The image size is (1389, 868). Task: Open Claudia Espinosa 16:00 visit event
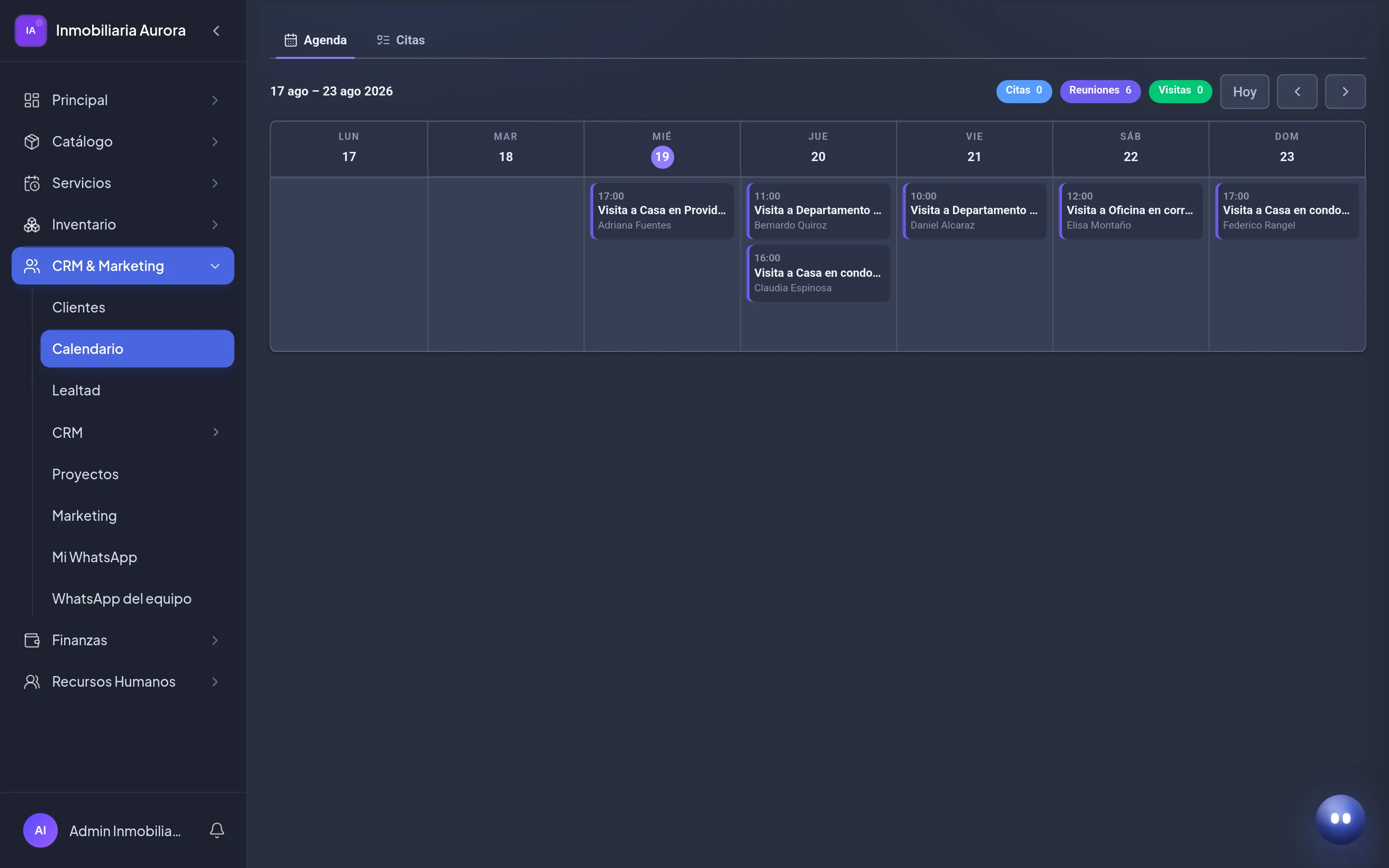[818, 273]
